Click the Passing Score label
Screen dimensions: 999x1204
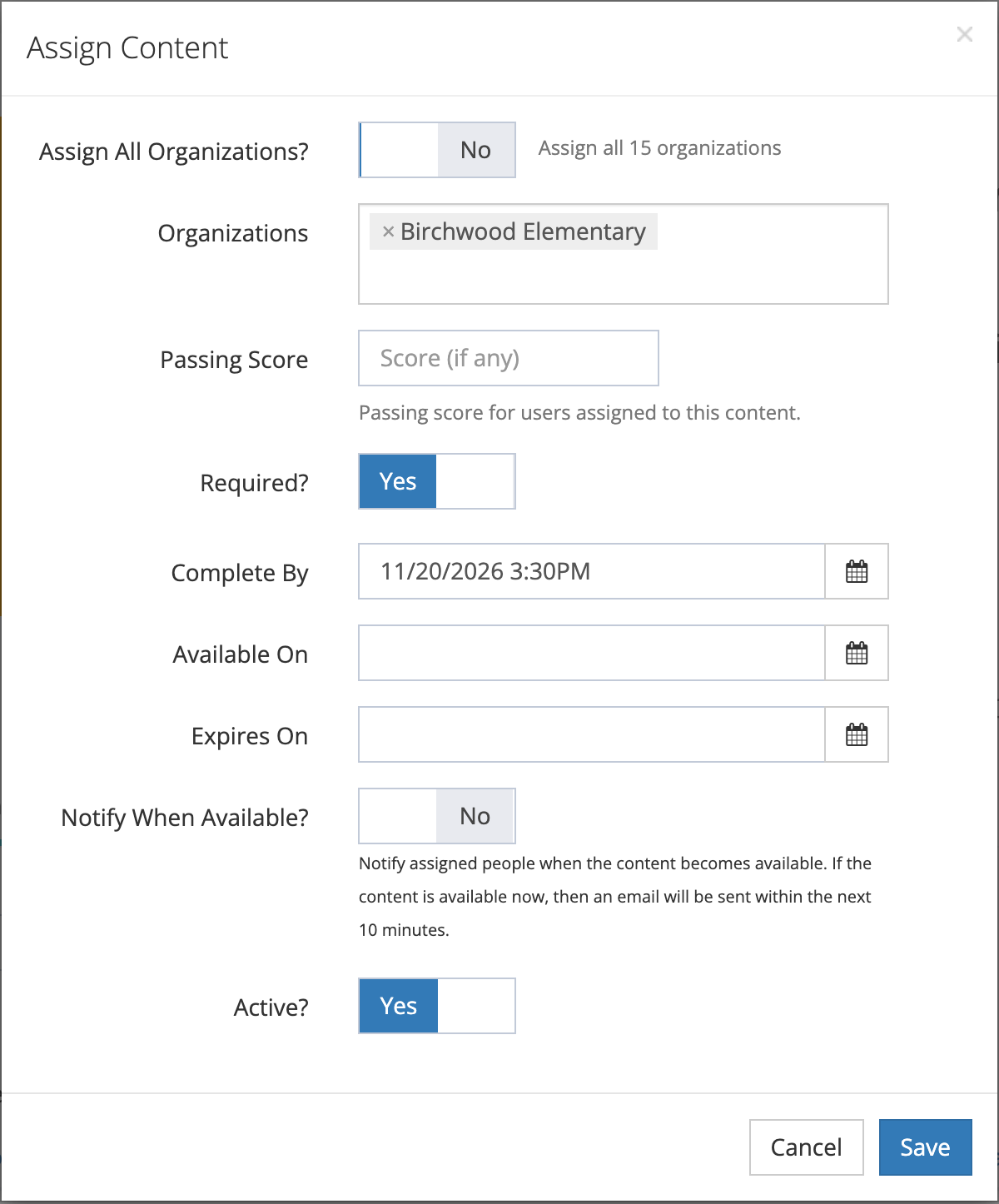click(x=234, y=360)
